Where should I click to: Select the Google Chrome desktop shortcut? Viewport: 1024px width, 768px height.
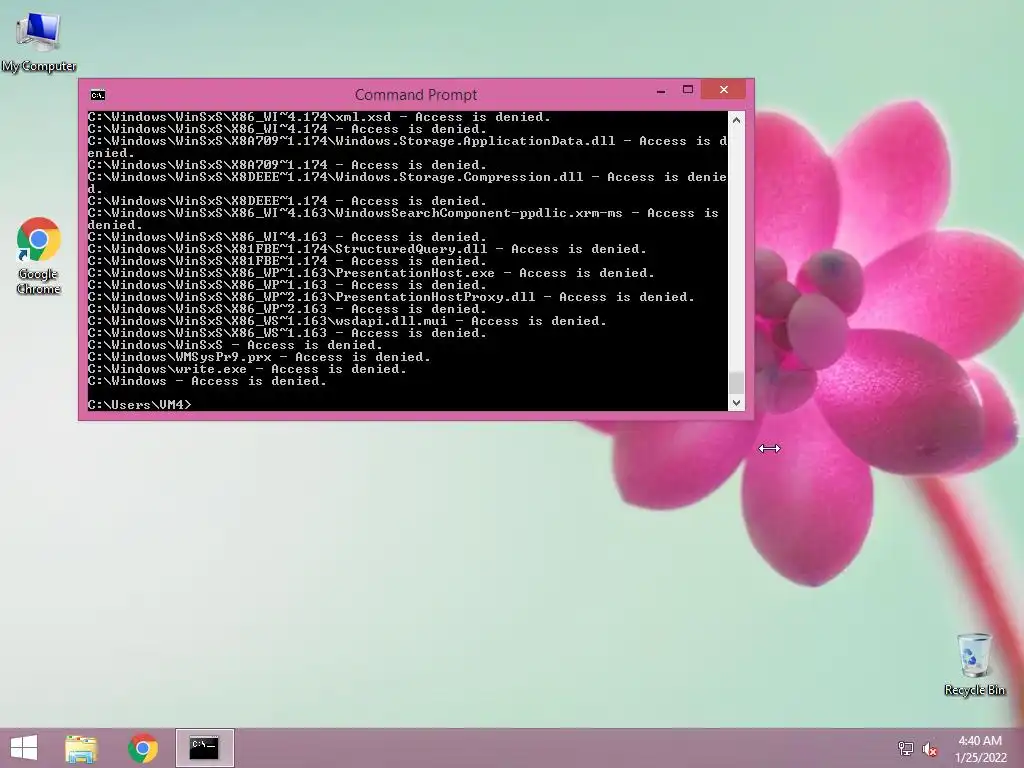39,255
